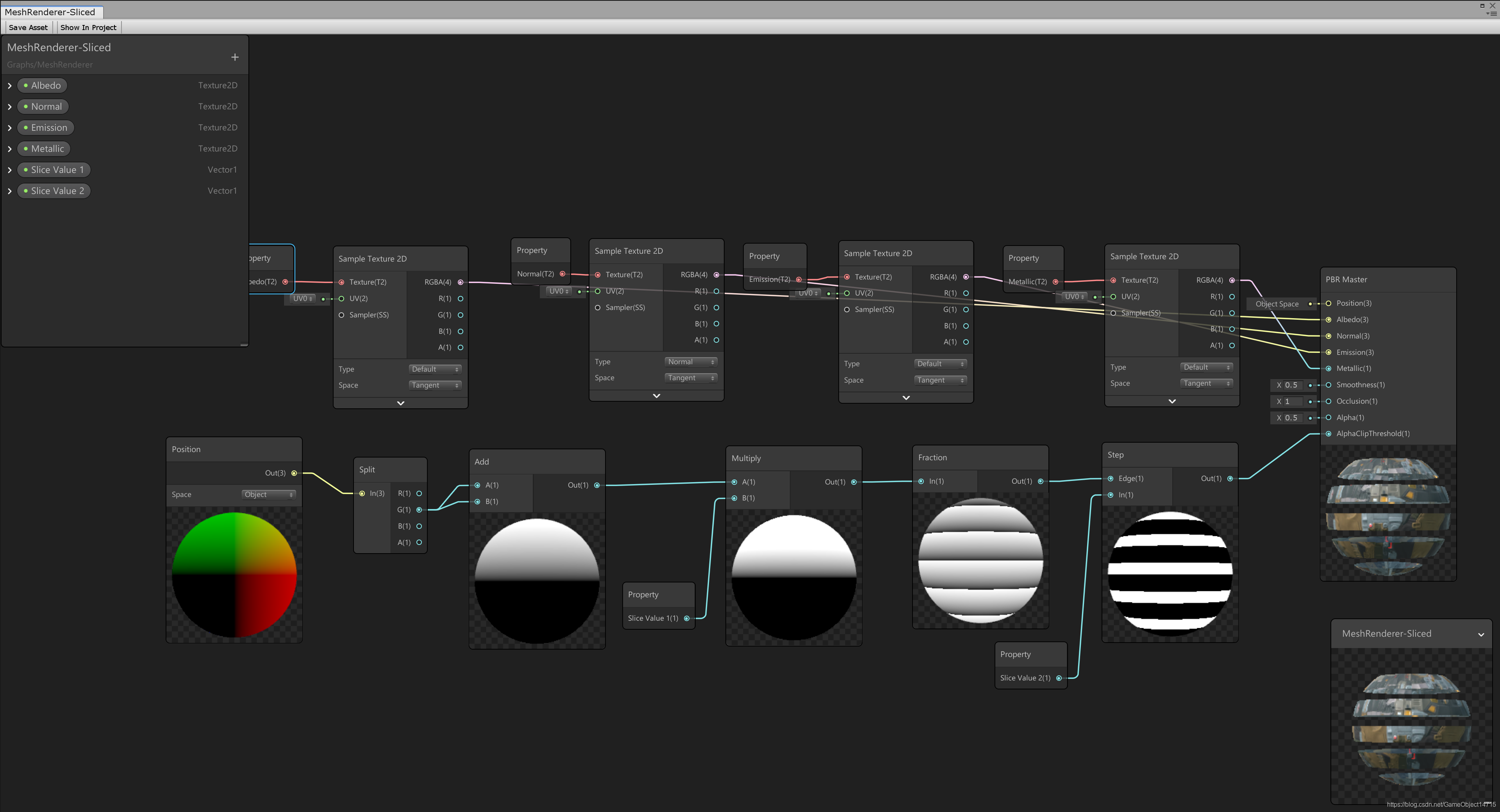Click Position node Out(3) output port
The height and width of the screenshot is (812, 1500).
(x=294, y=473)
